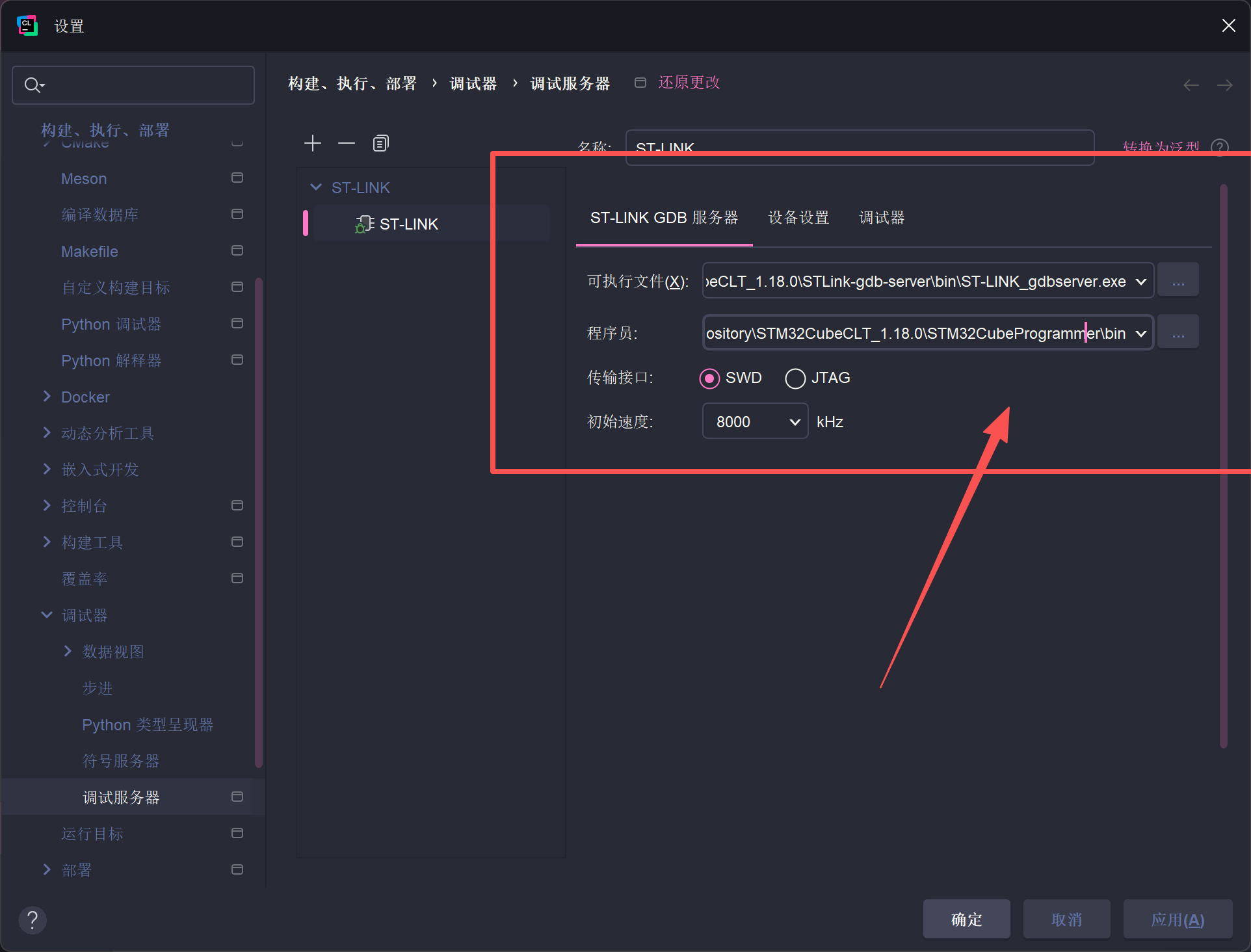Open the Python 解释器 settings page

point(111,361)
